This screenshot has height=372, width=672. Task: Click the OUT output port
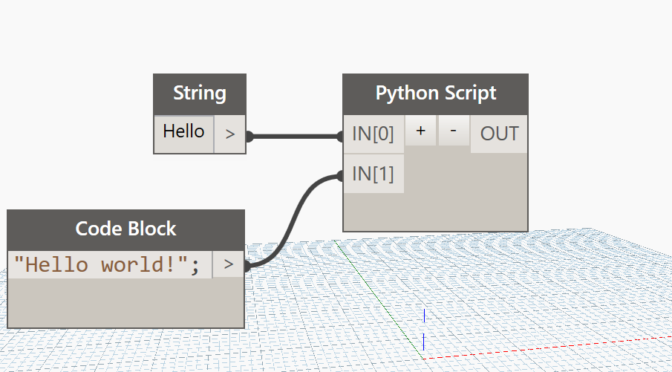click(x=499, y=134)
